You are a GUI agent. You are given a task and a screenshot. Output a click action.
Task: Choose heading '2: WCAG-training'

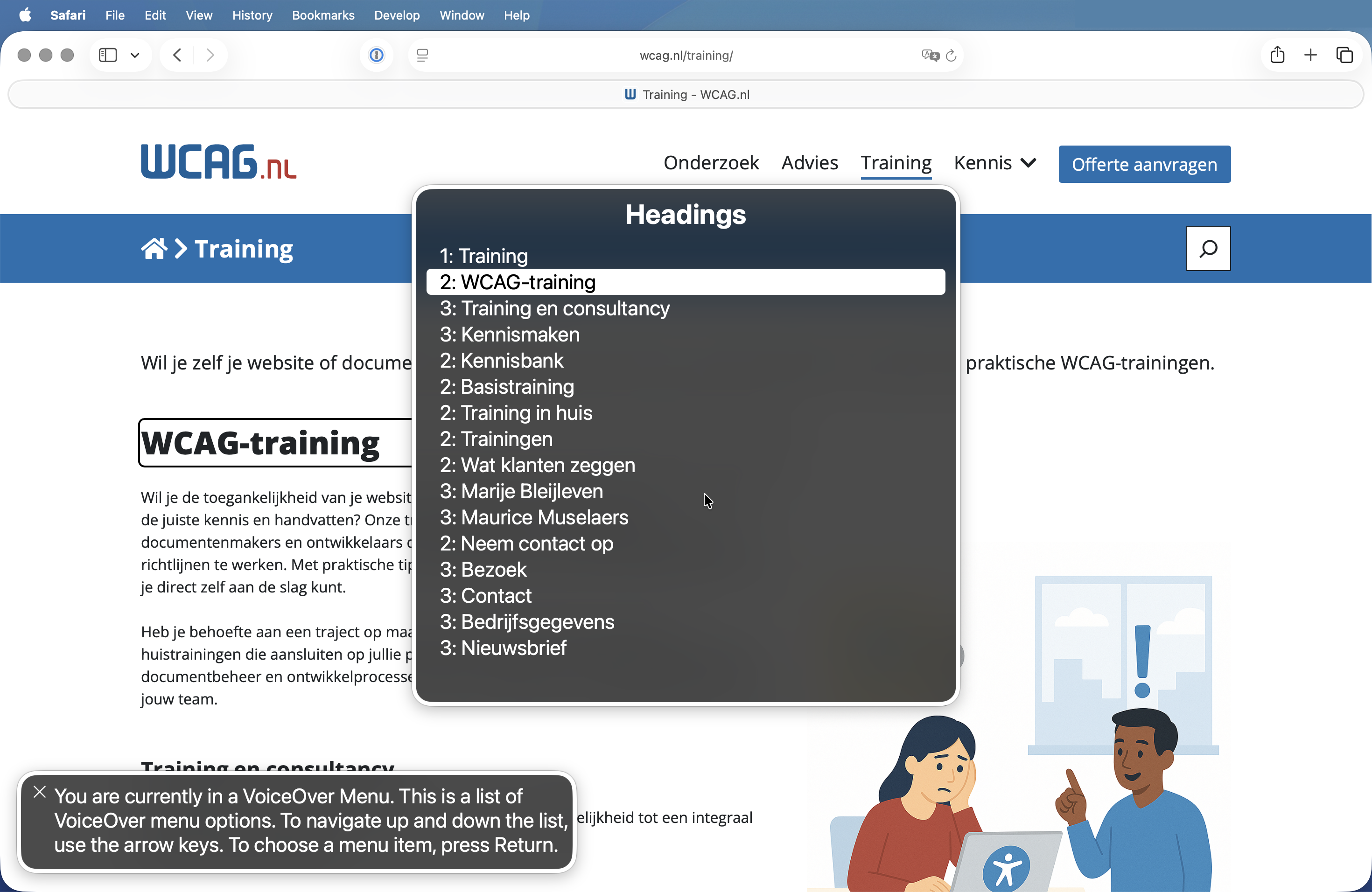[x=686, y=282]
